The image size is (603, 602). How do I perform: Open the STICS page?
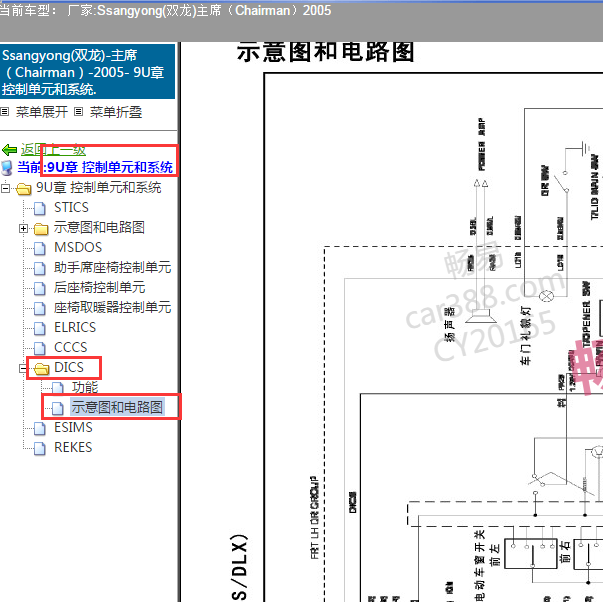(71, 207)
